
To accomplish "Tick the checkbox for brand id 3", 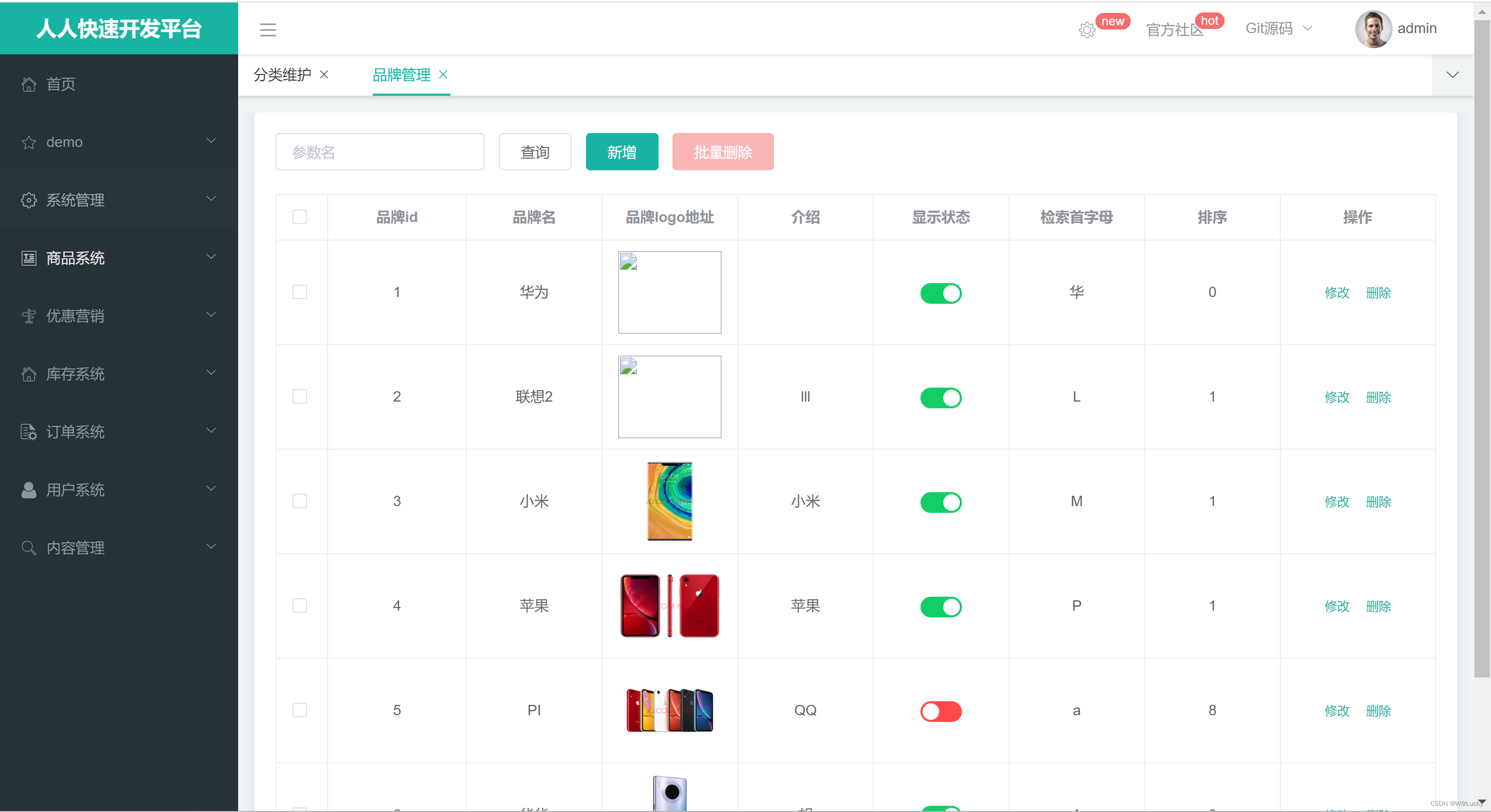I will pyautogui.click(x=299, y=501).
